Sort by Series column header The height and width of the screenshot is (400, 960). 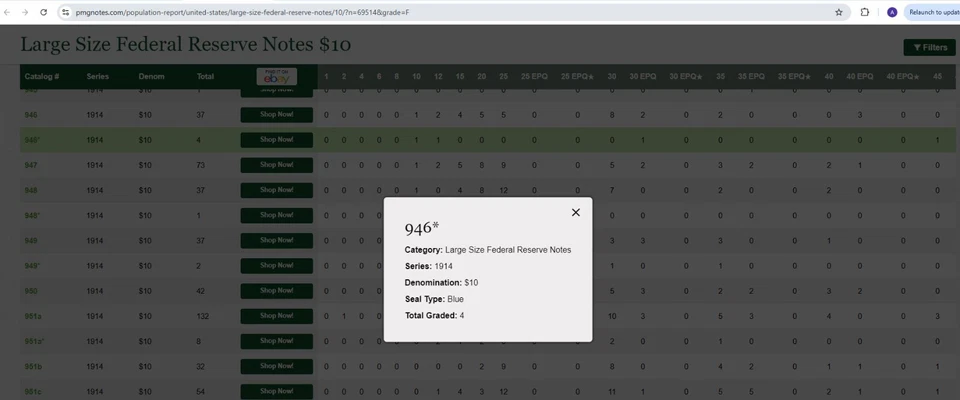(x=97, y=77)
